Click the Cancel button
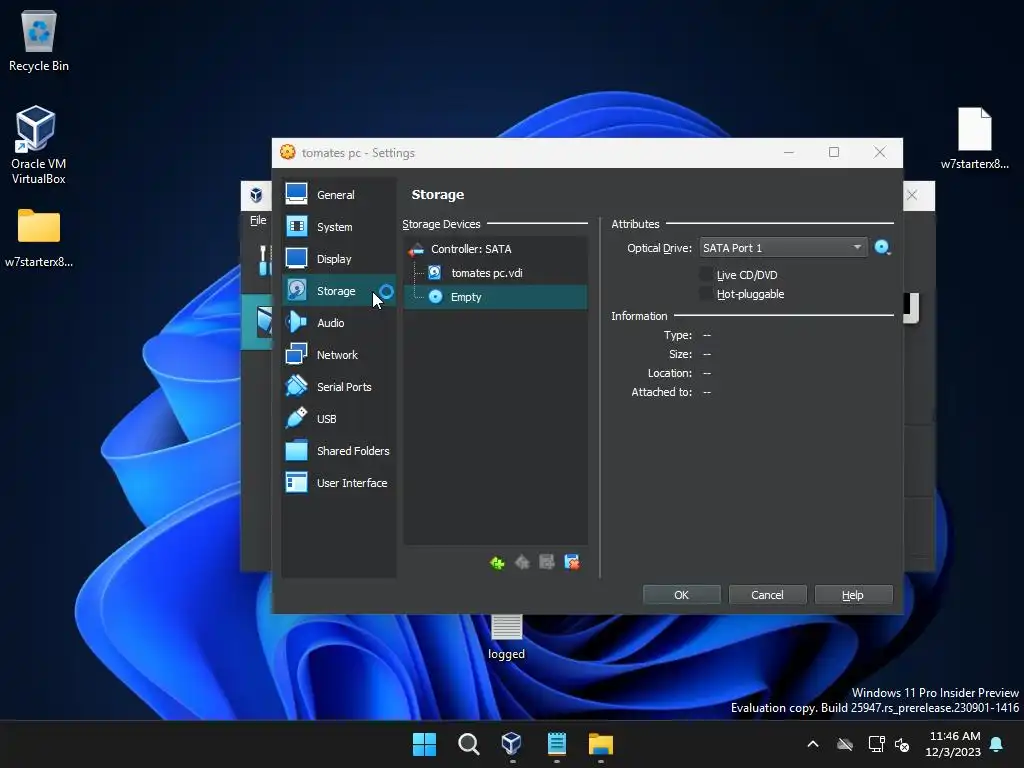 (x=767, y=595)
